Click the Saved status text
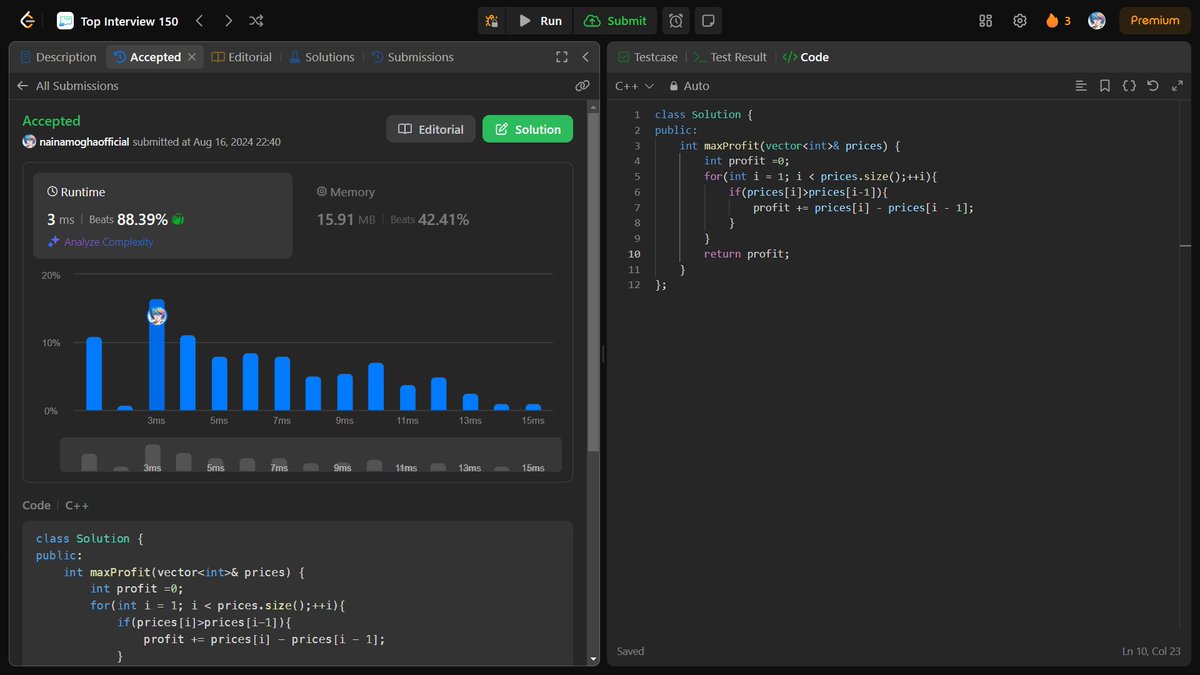The height and width of the screenshot is (675, 1200). point(630,651)
